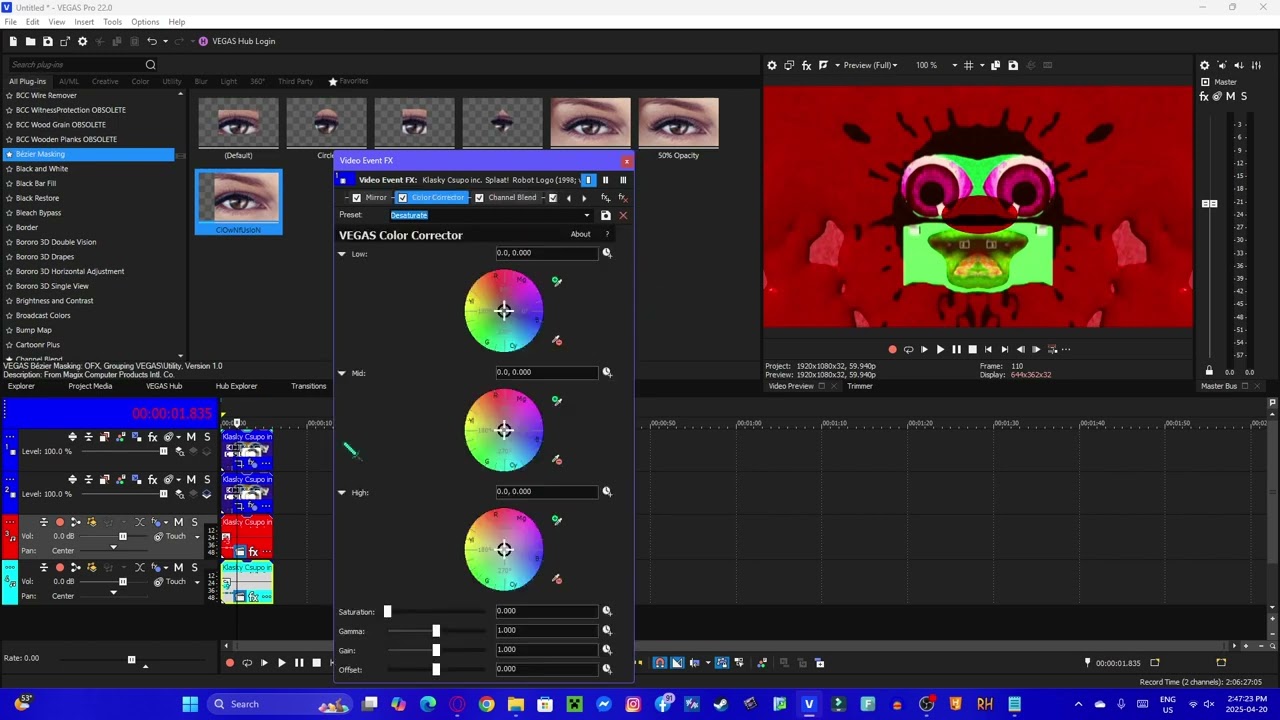Open Preview (Full) quality dropdown
The height and width of the screenshot is (720, 1280).
coord(870,65)
